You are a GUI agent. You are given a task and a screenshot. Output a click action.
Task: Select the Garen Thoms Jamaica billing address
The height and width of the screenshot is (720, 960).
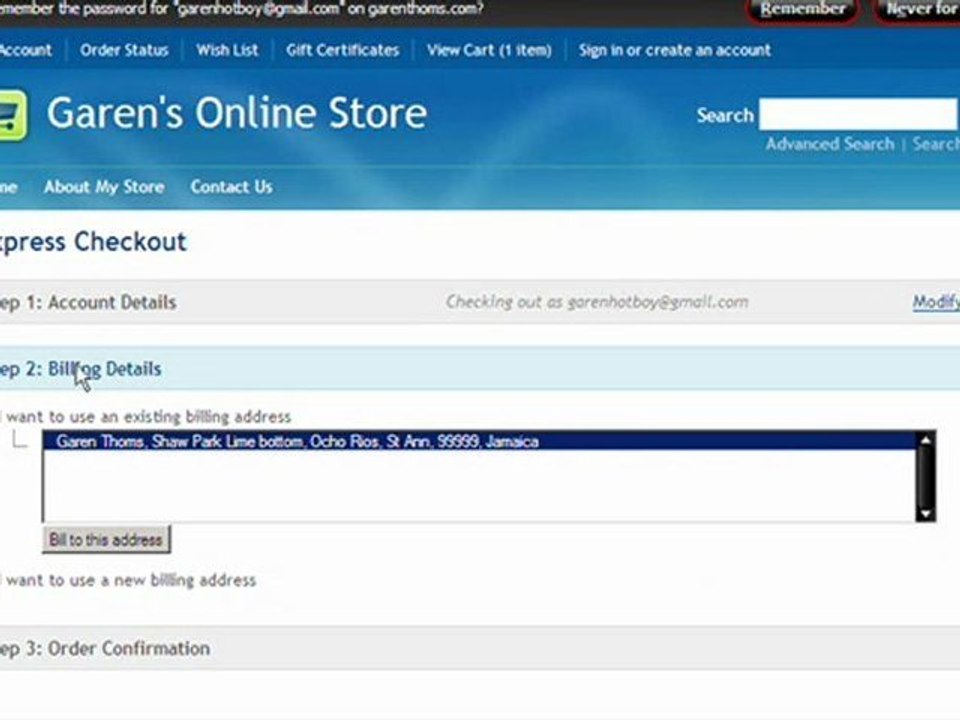pos(479,441)
